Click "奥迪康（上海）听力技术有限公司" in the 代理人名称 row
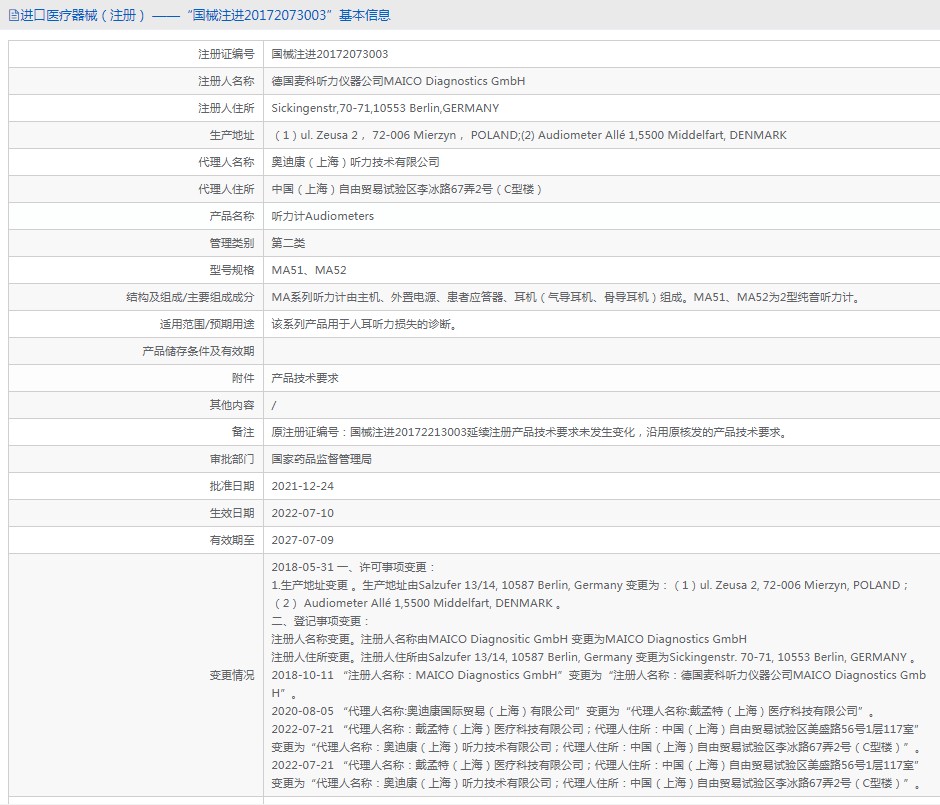940x805 pixels. 355,162
